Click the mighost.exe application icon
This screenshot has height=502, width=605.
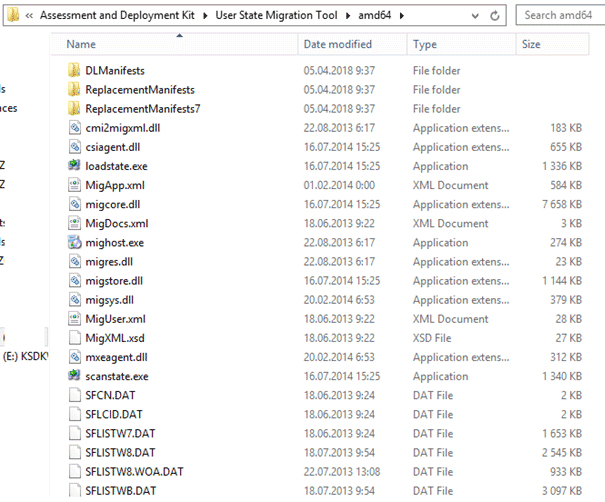pyautogui.click(x=74, y=242)
